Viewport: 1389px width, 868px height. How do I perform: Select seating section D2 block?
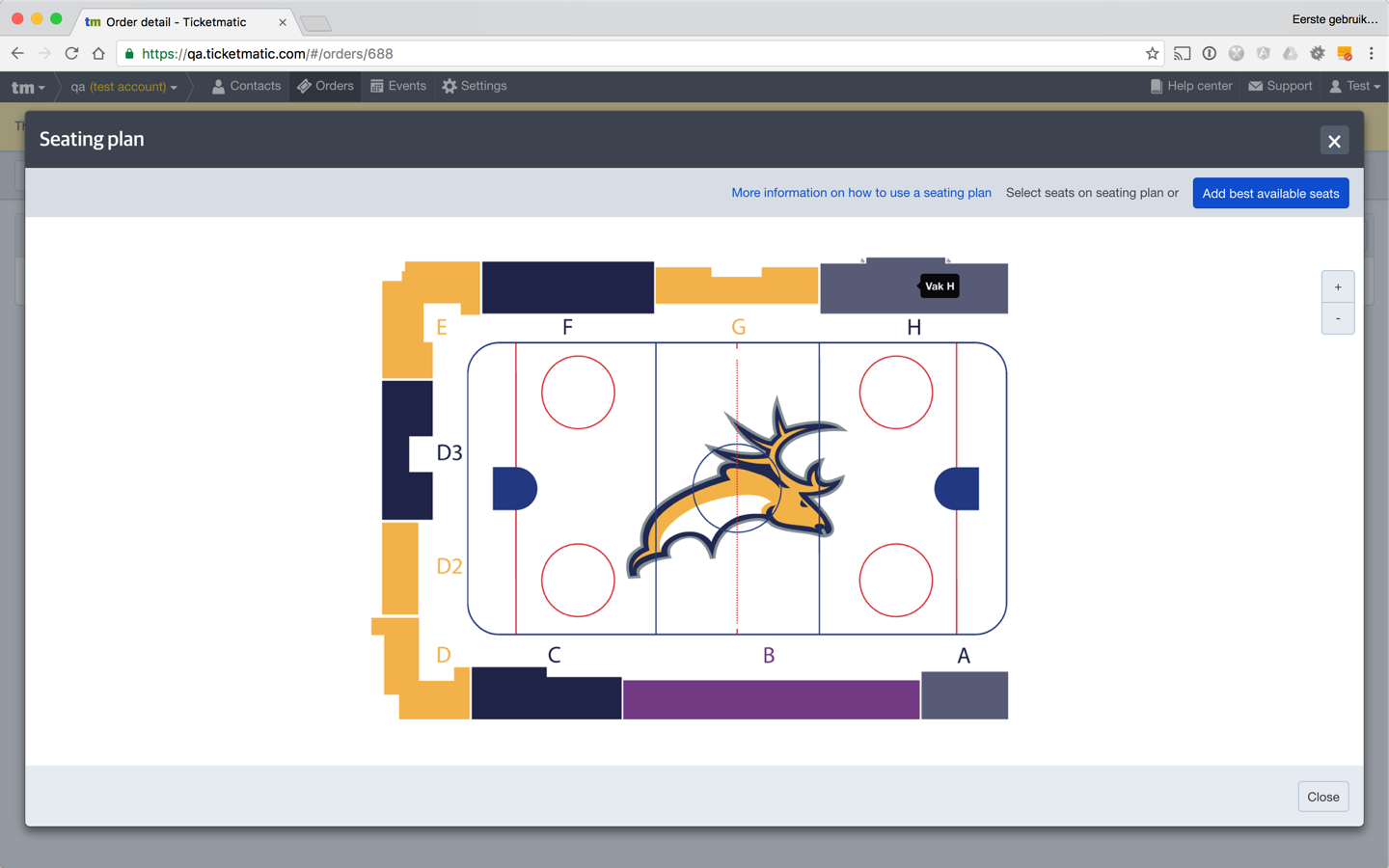(x=399, y=569)
